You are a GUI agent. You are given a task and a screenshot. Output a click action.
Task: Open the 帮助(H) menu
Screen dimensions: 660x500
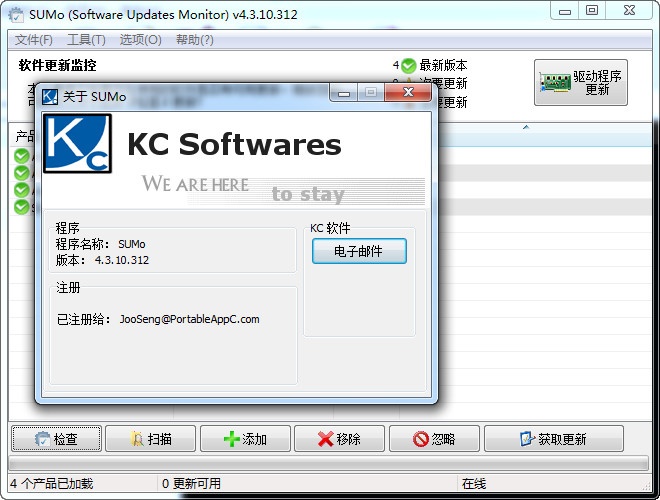pyautogui.click(x=195, y=40)
